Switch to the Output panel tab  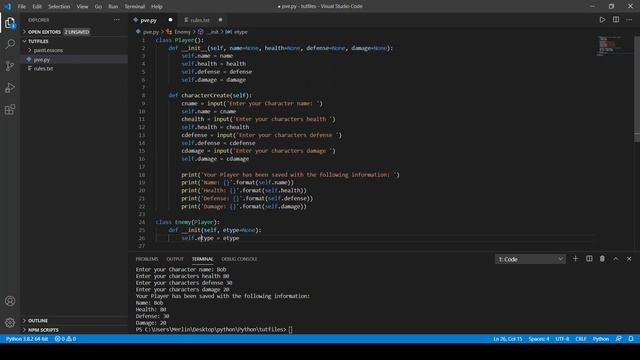point(175,259)
